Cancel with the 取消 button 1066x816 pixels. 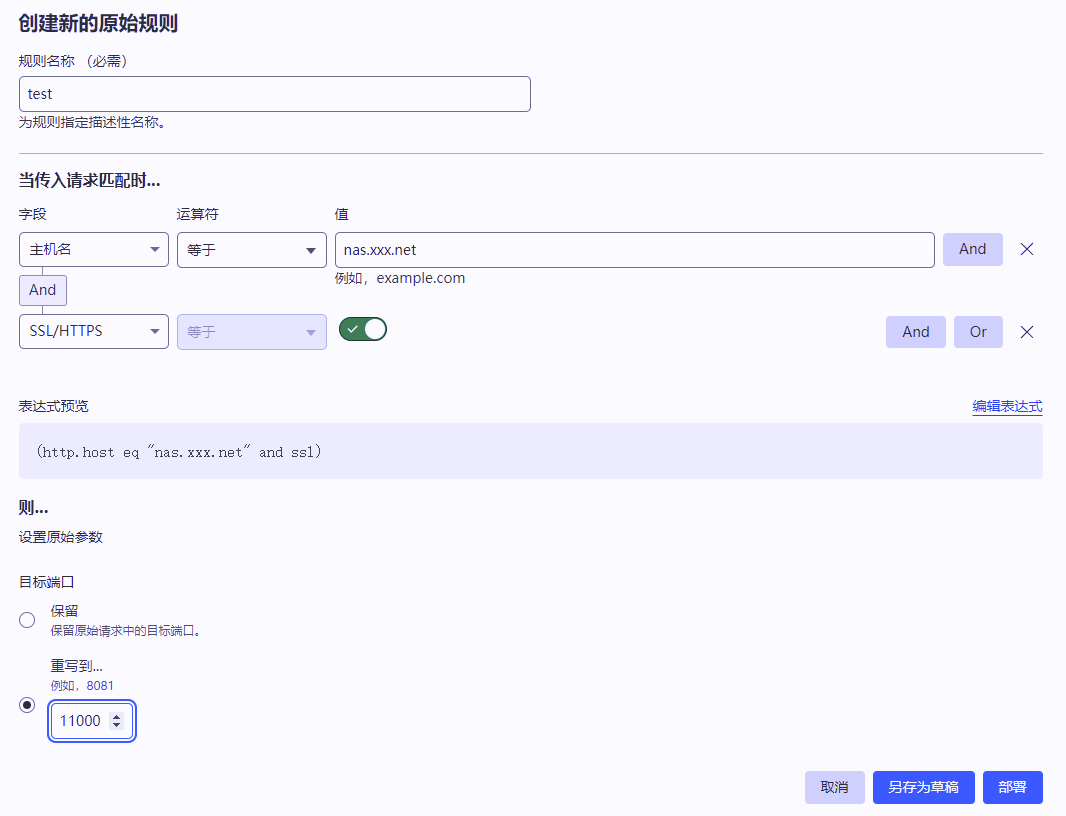834,787
